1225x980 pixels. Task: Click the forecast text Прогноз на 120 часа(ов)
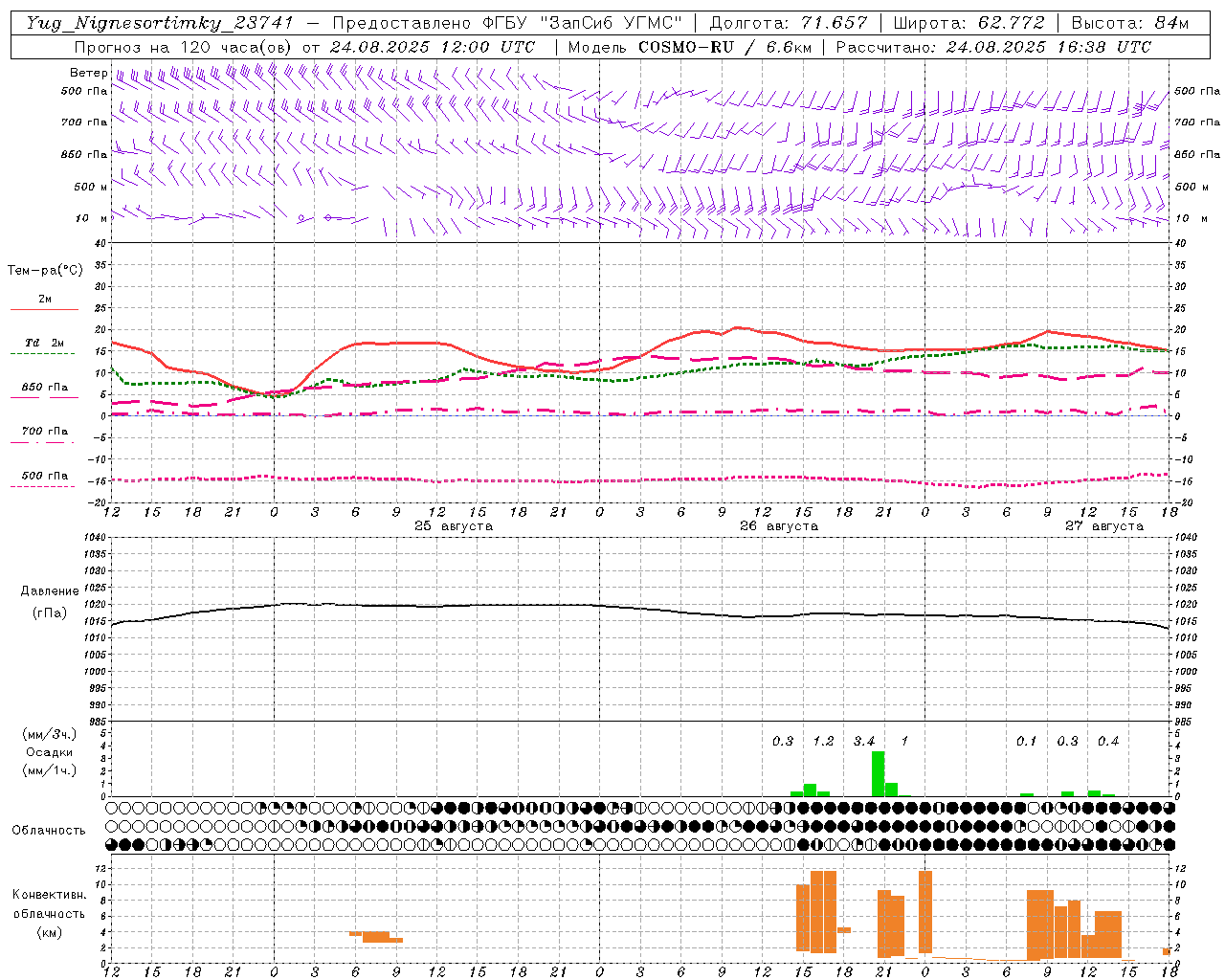click(x=184, y=47)
